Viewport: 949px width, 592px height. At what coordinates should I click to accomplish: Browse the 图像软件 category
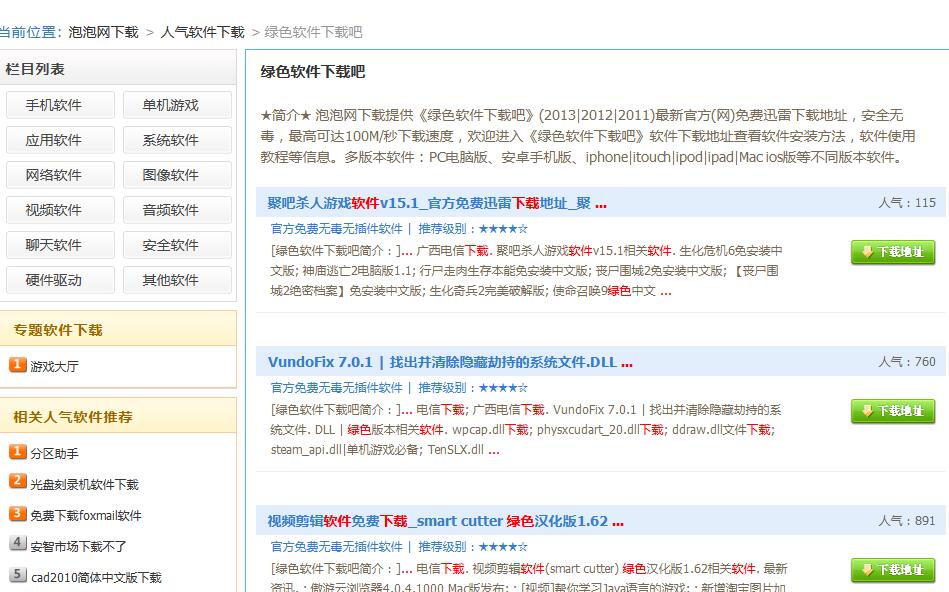(x=177, y=176)
